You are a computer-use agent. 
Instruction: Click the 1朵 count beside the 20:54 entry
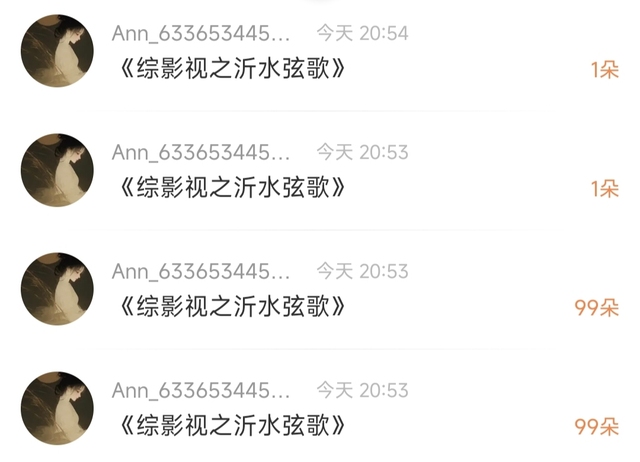605,70
